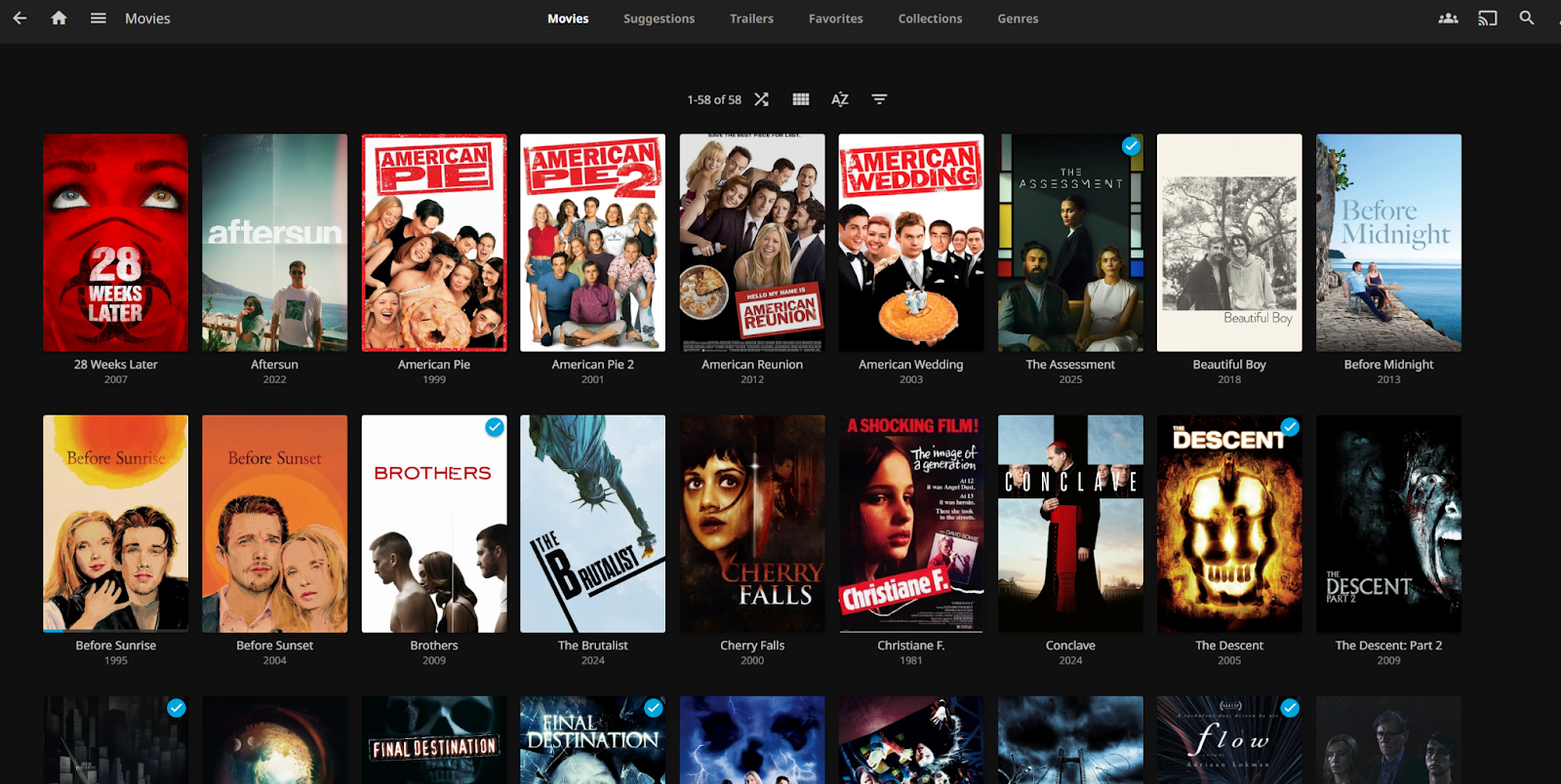Open the American Reunion poster
Image resolution: width=1561 pixels, height=784 pixels.
tap(752, 243)
